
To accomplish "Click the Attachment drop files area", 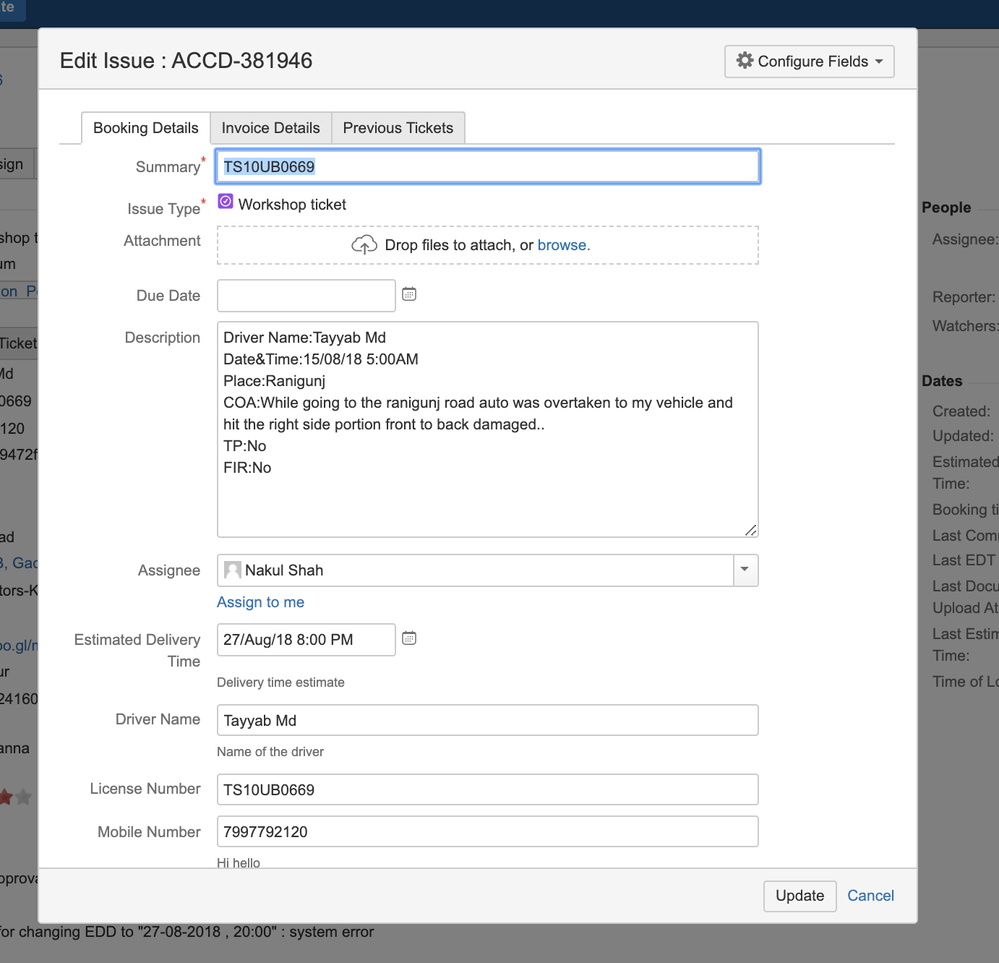I will (x=488, y=245).
